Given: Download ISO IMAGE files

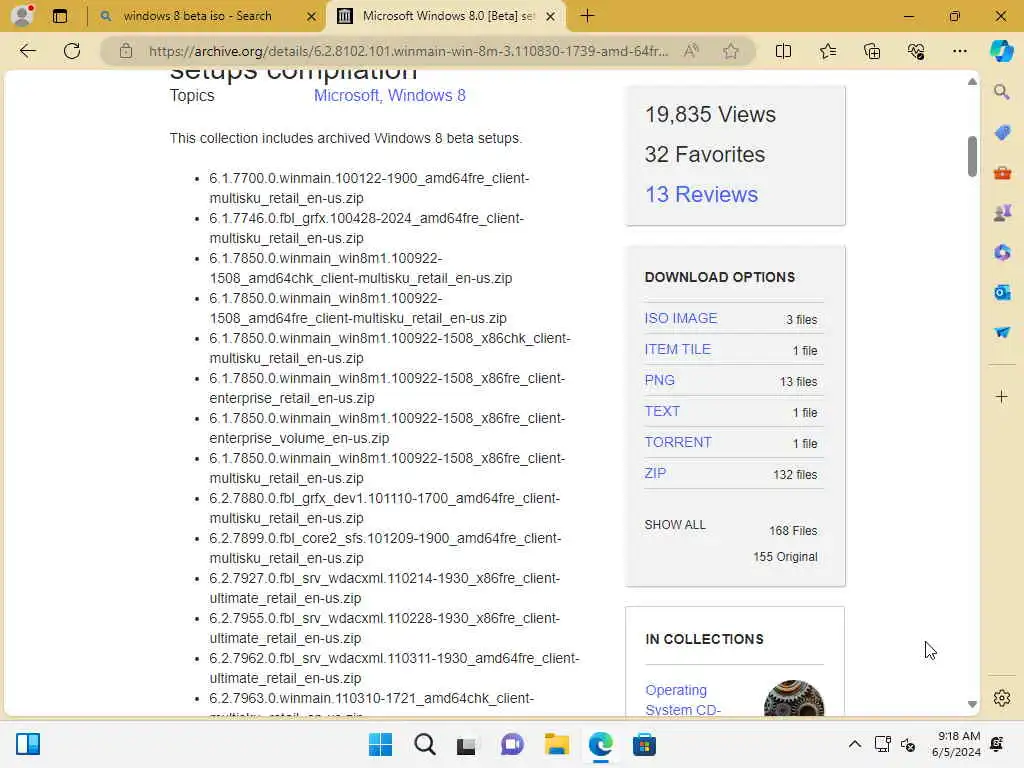Looking at the screenshot, I should click(x=680, y=318).
